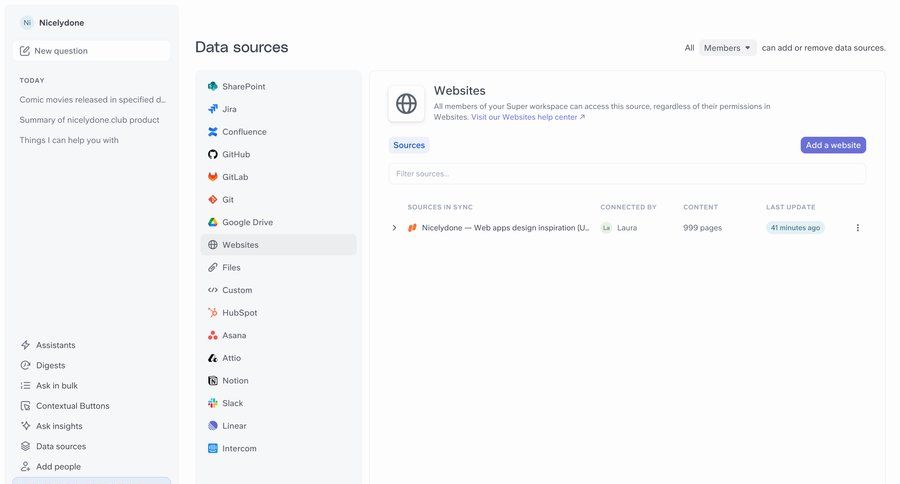Click the 'Sources in sync' column header
The width and height of the screenshot is (900, 484).
point(440,207)
